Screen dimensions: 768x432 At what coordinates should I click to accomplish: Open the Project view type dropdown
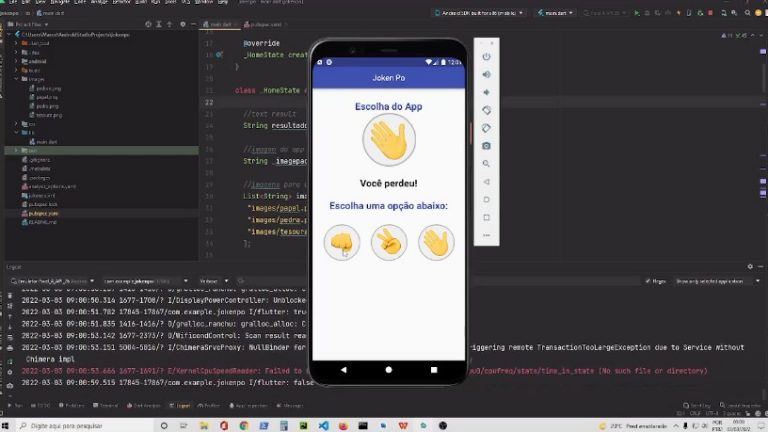(x=29, y=24)
